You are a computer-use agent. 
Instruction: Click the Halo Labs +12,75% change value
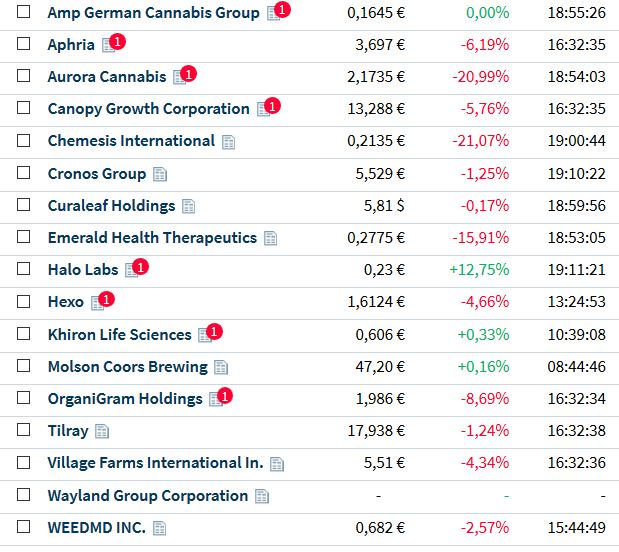(x=480, y=270)
